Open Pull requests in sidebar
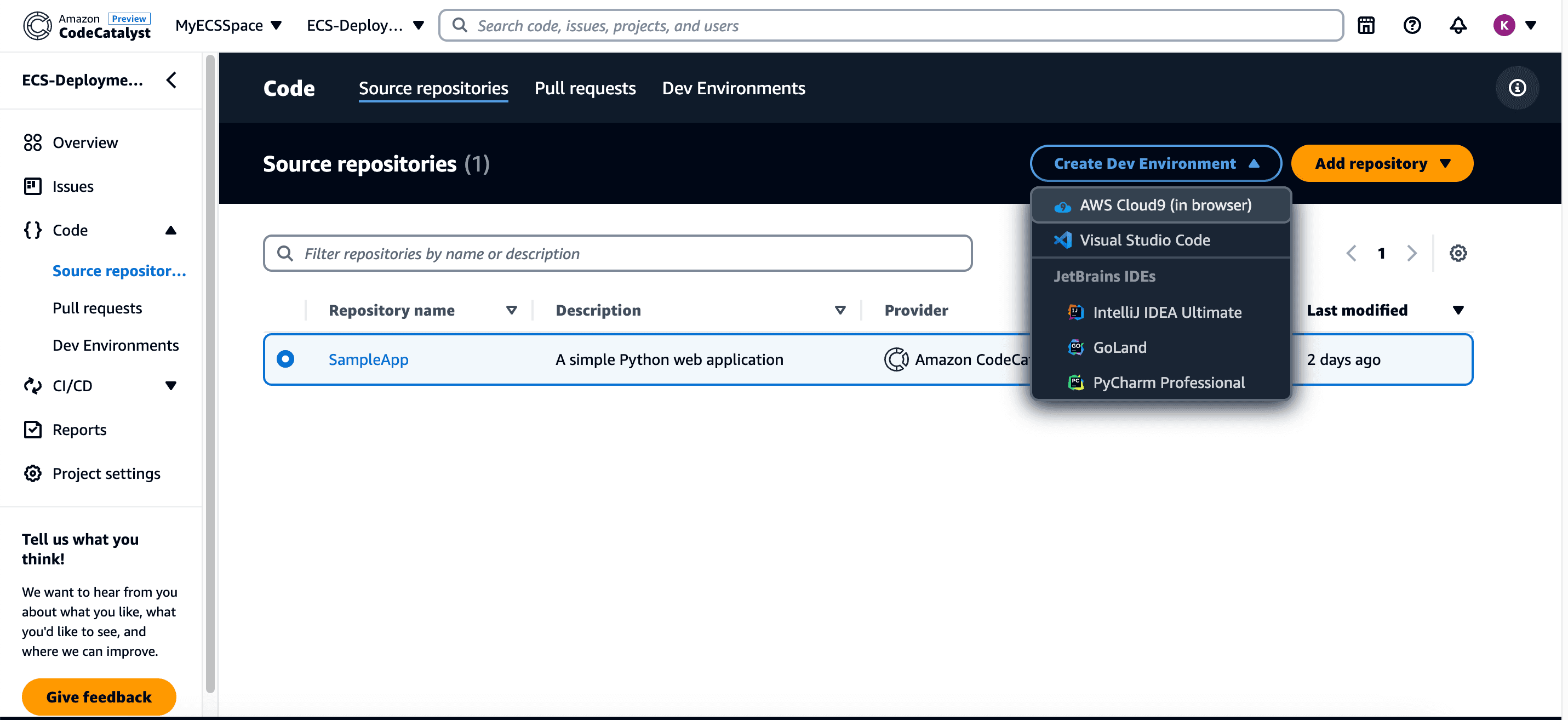The width and height of the screenshot is (1568, 720). pos(98,308)
